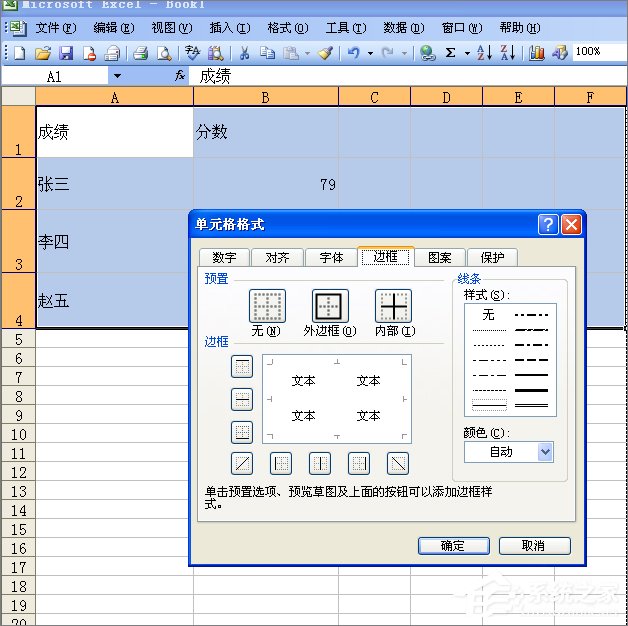The width and height of the screenshot is (628, 626).
Task: Open the undo history dropdown arrow
Action: pos(370,52)
